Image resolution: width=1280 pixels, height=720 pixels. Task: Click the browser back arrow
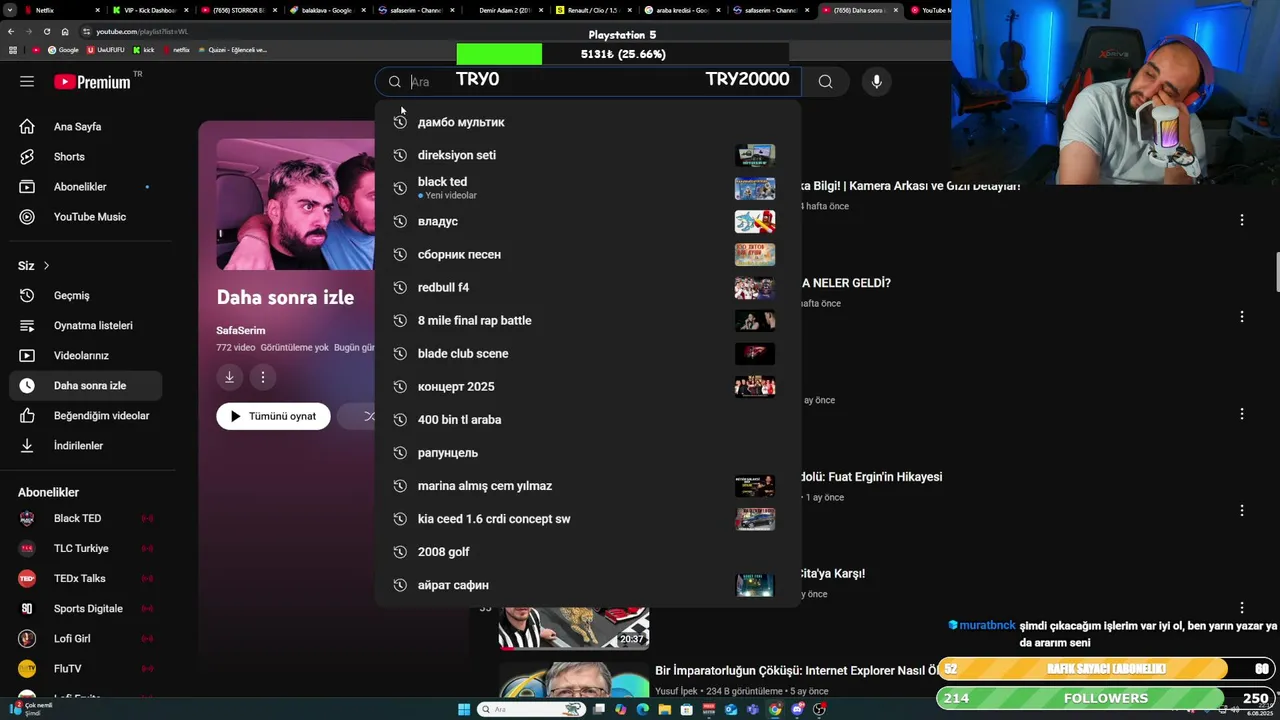pyautogui.click(x=12, y=32)
